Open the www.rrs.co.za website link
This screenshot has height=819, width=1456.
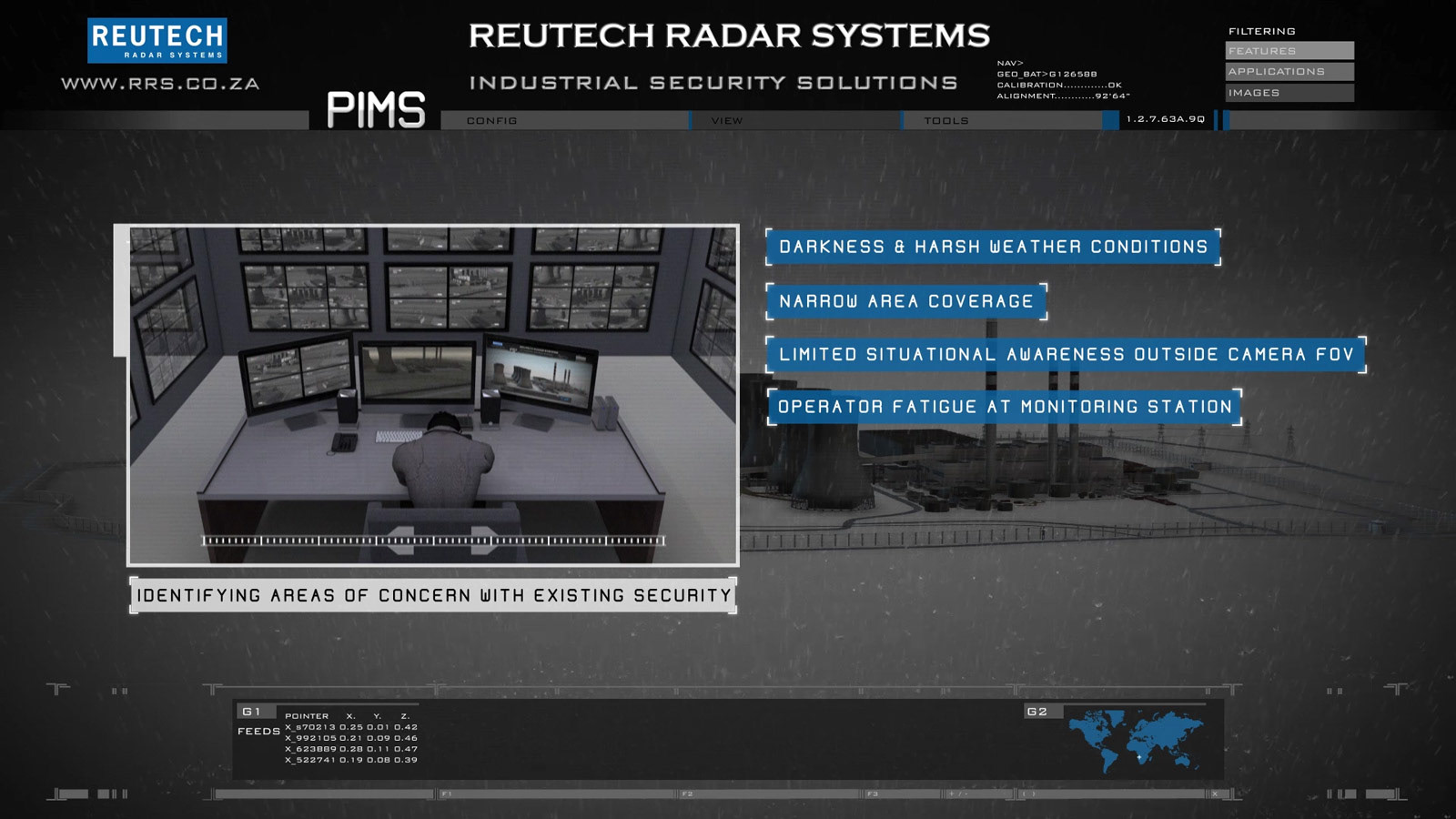coord(160,84)
